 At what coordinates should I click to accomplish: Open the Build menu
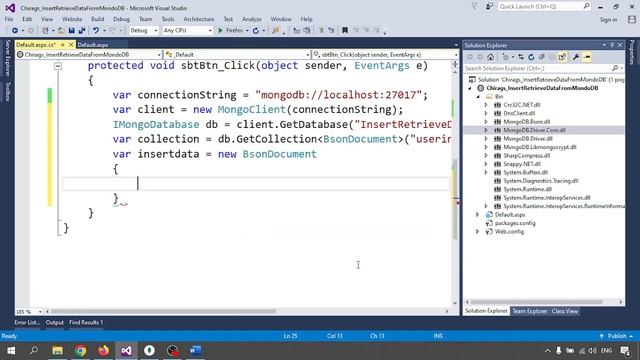pos(98,19)
